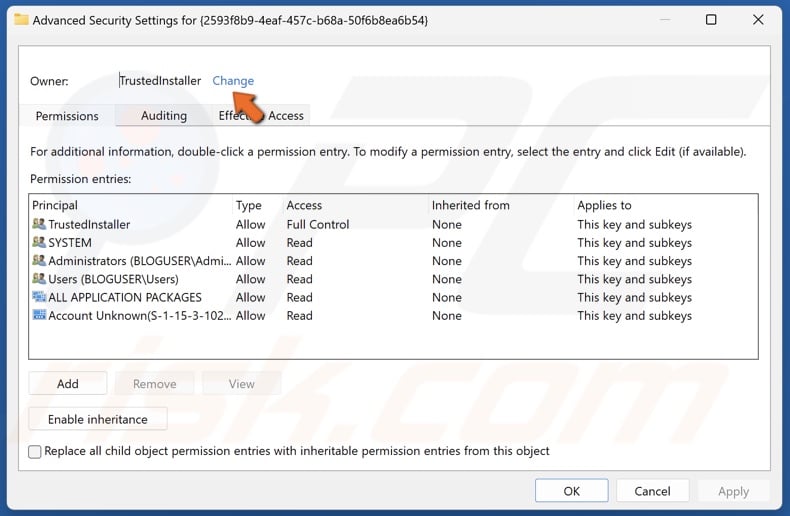Click the Users group icon
This screenshot has width=790, height=516.
click(x=39, y=279)
